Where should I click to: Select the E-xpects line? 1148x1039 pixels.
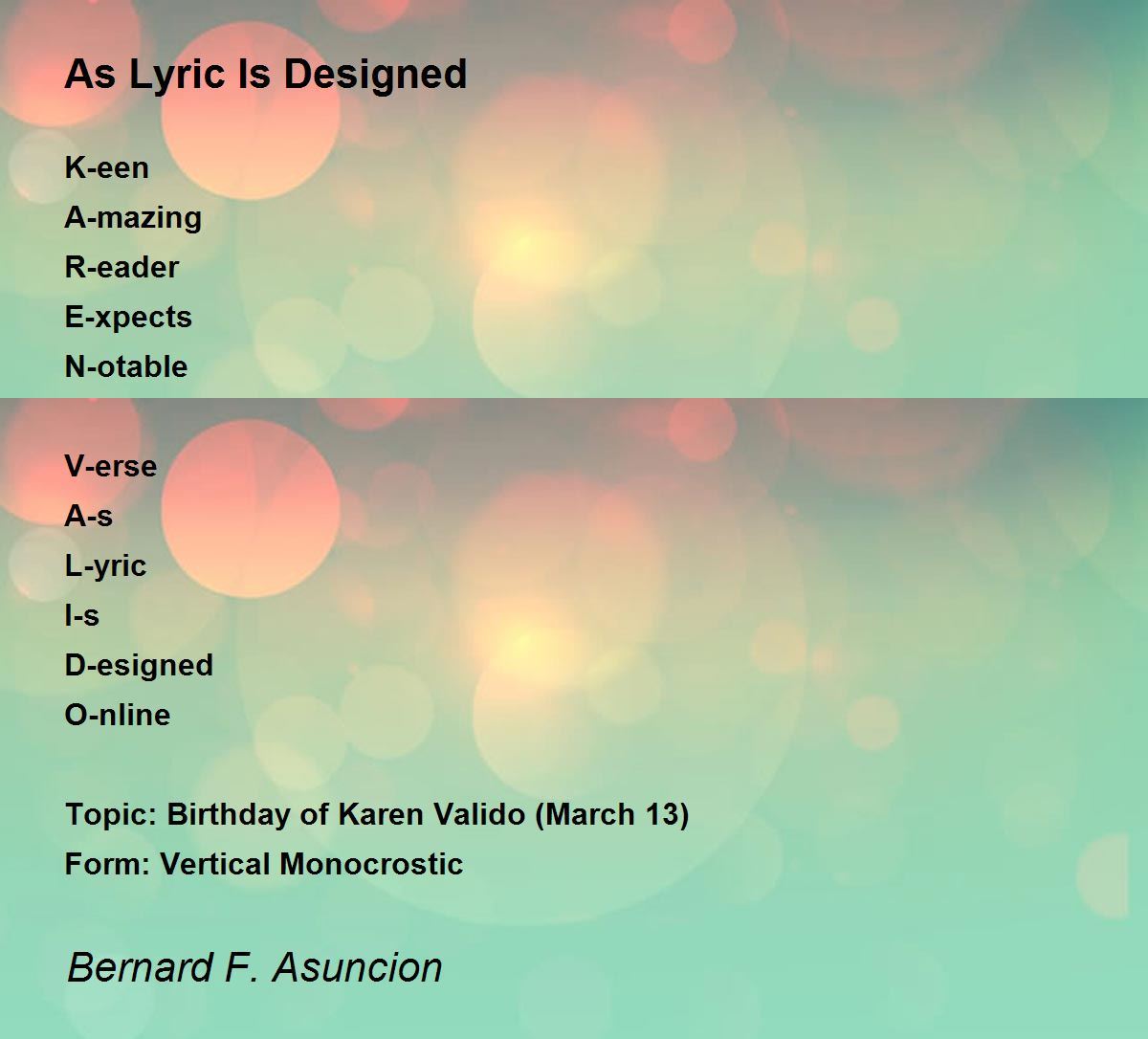128,318
